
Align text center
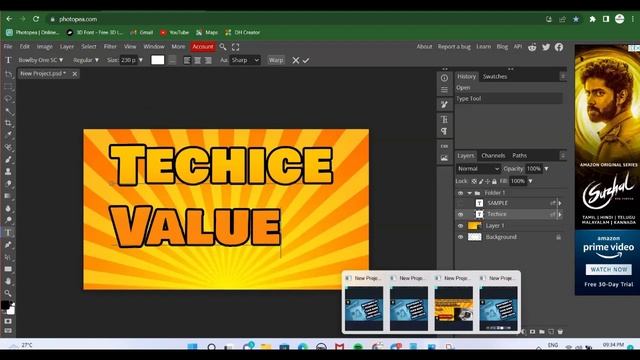pyautogui.click(x=198, y=60)
